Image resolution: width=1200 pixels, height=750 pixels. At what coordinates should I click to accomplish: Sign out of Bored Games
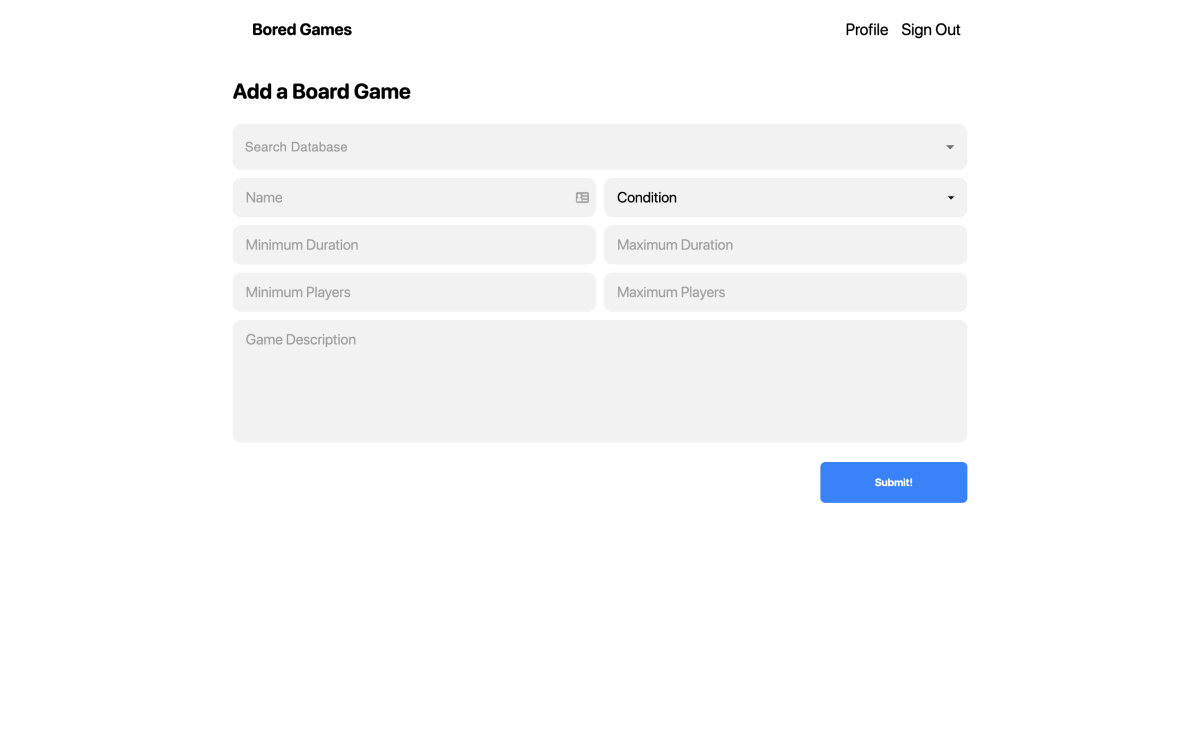tap(930, 29)
